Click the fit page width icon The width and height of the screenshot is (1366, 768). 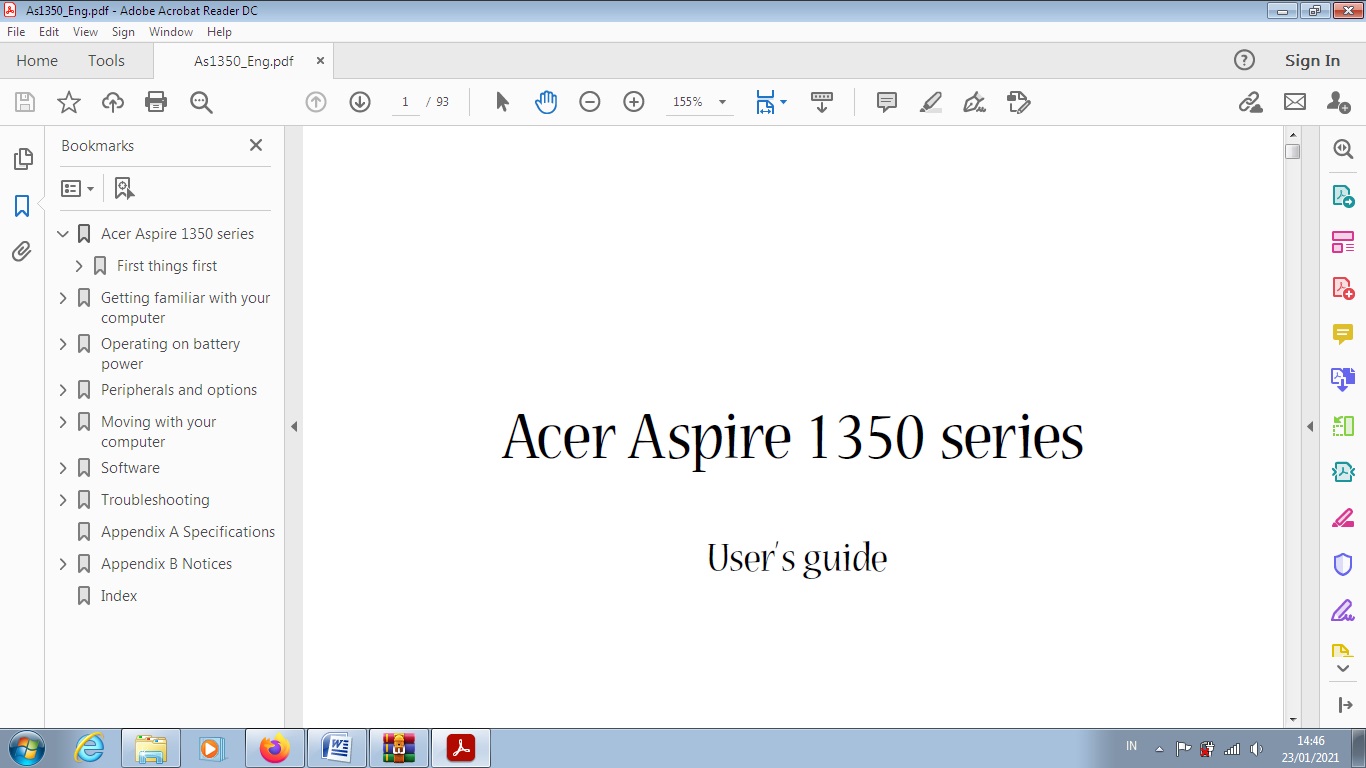pyautogui.click(x=765, y=102)
